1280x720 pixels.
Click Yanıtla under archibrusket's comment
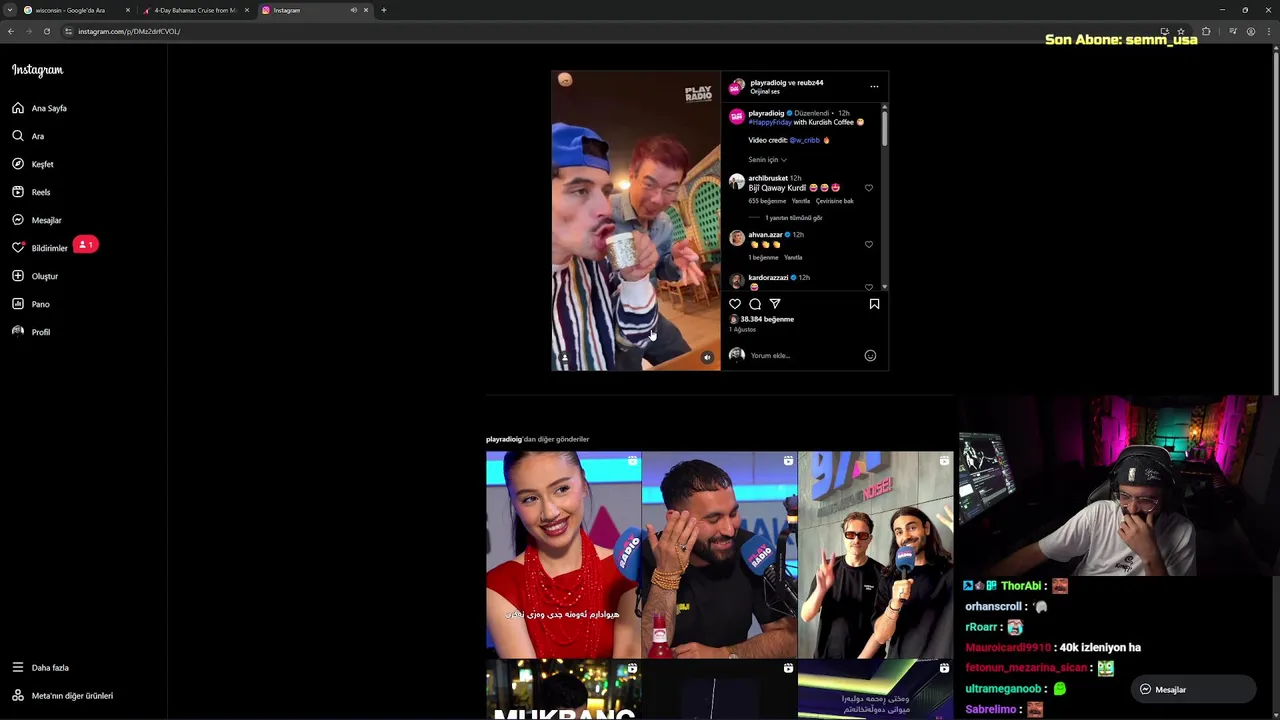801,201
